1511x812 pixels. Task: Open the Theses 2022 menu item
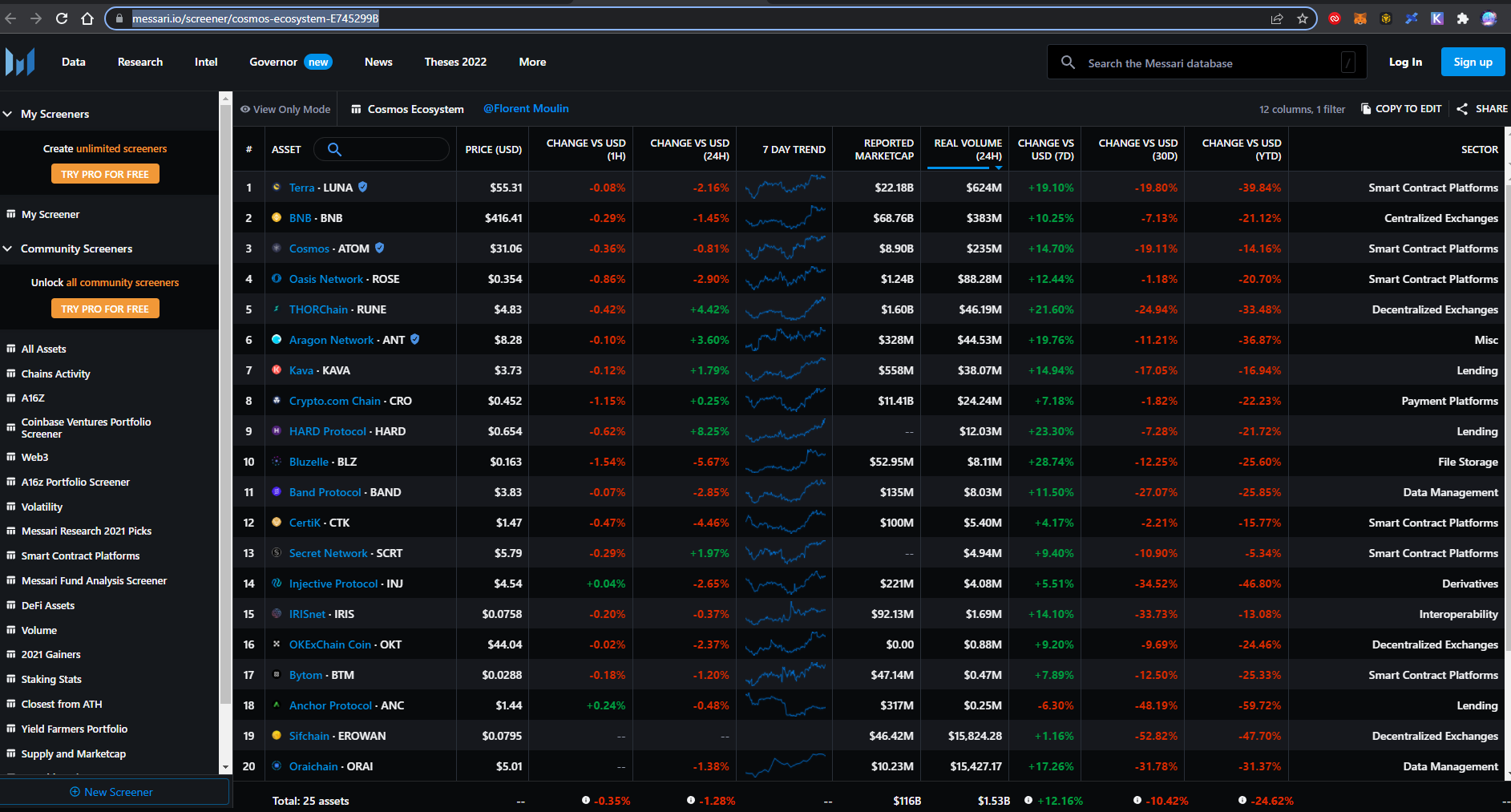click(x=455, y=62)
